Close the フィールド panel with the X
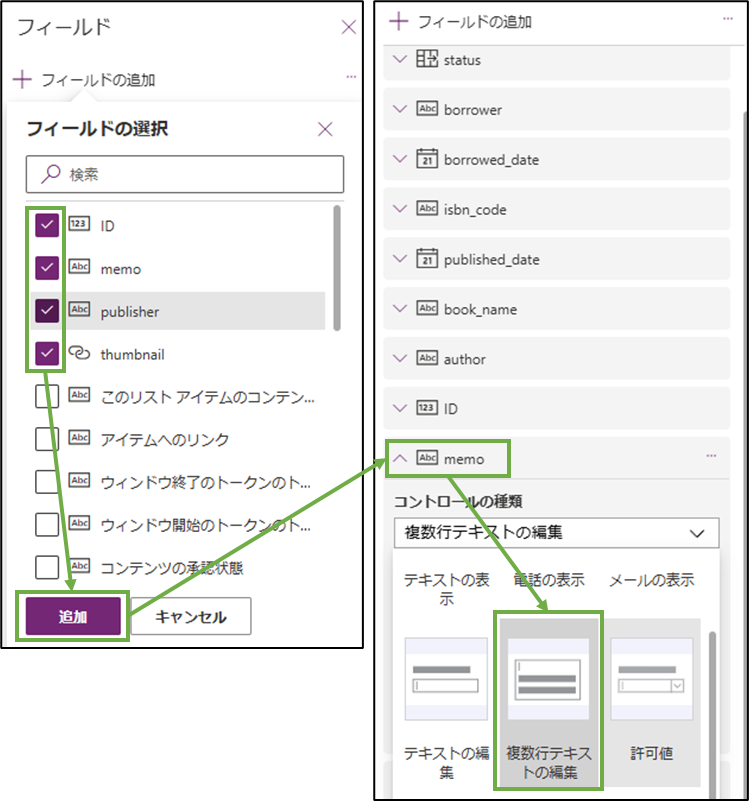The width and height of the screenshot is (749, 801). (x=348, y=27)
